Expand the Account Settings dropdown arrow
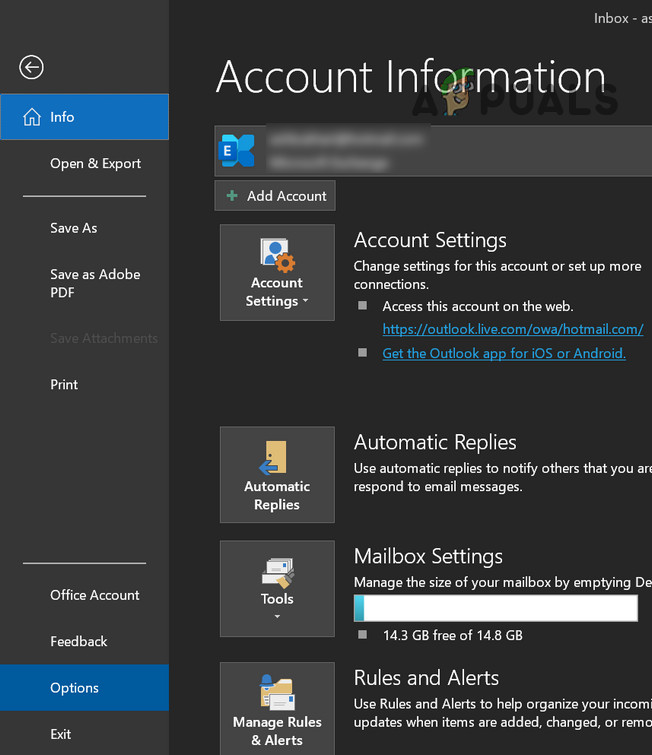The width and height of the screenshot is (652, 755). (306, 302)
